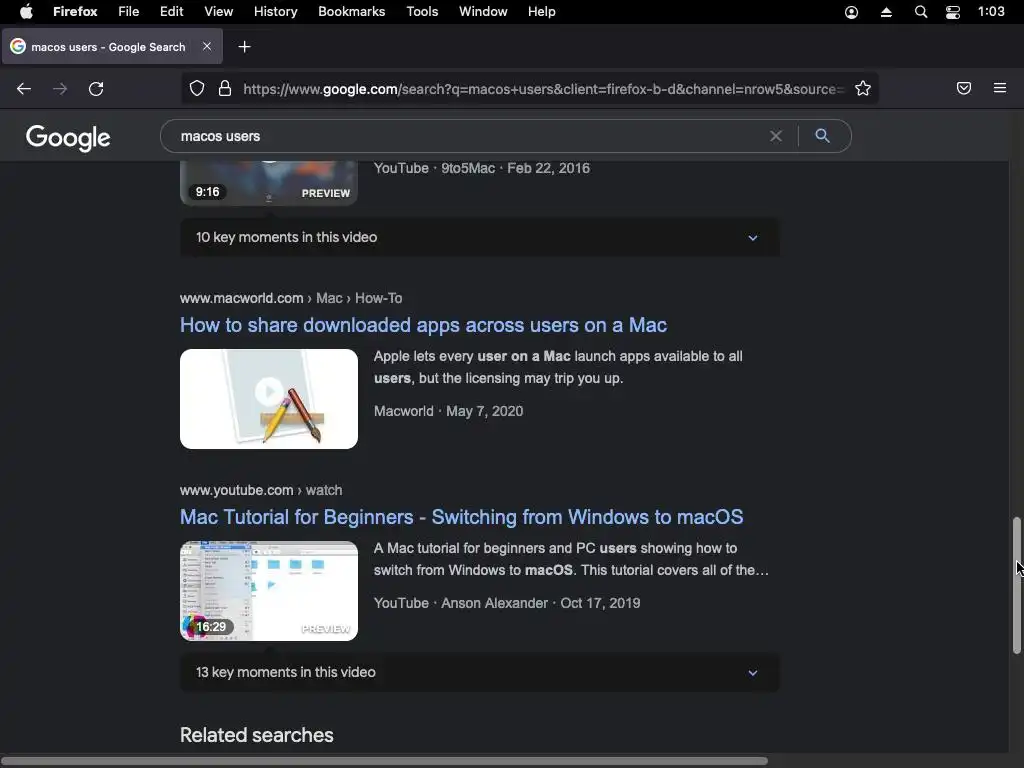Open Mac Tutorial for Beginners video link
The image size is (1024, 768).
click(461, 517)
